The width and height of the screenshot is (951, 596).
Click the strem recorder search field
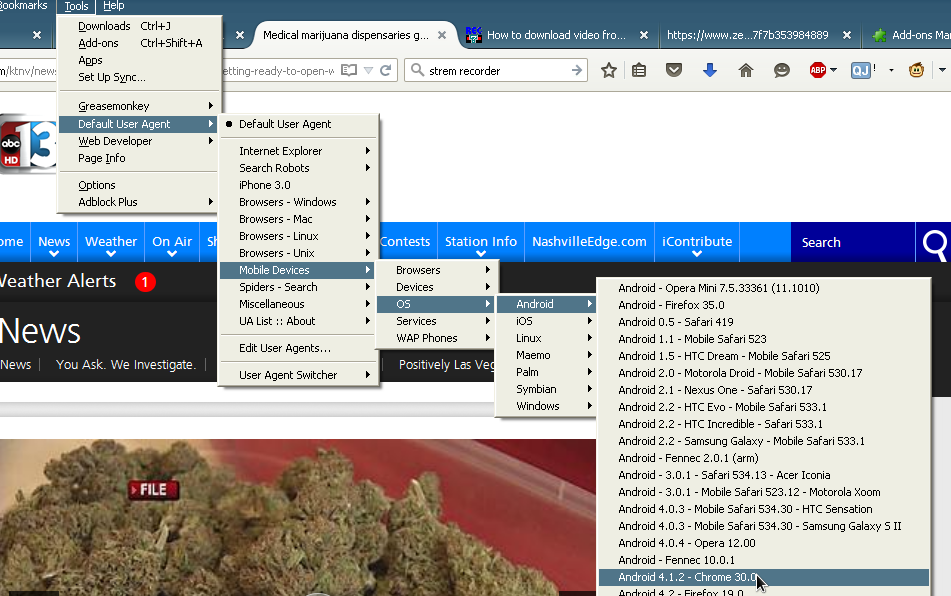(x=497, y=70)
